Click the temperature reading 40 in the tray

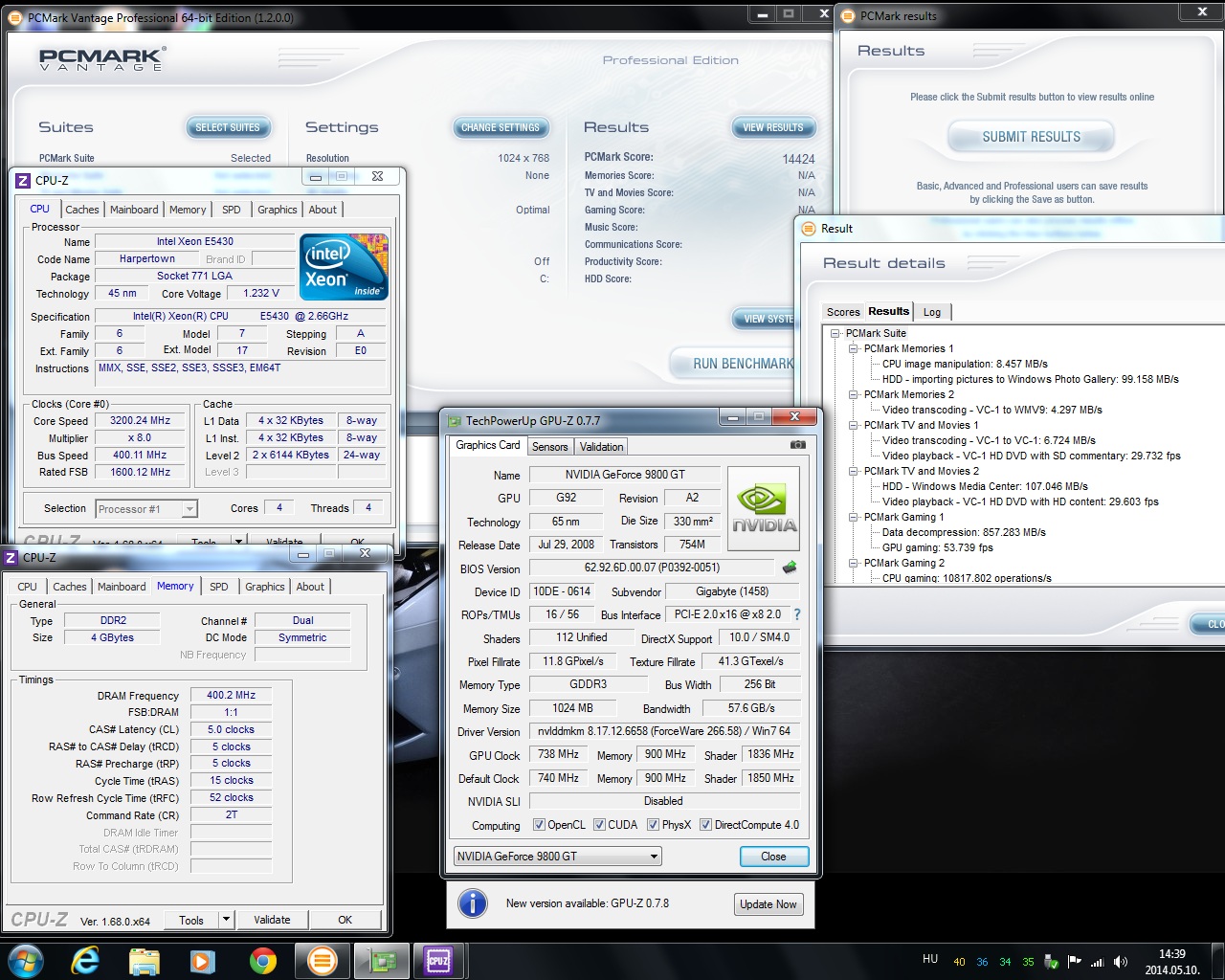(x=959, y=962)
